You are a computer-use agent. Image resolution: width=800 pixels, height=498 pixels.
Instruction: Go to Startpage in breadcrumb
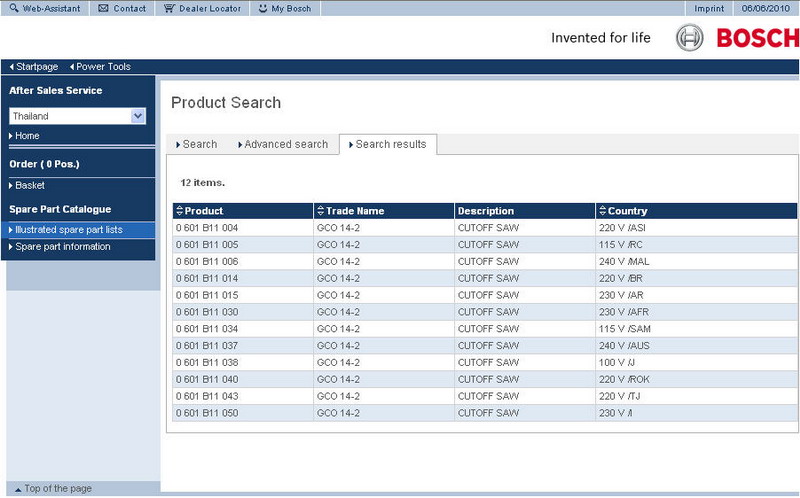tap(37, 67)
